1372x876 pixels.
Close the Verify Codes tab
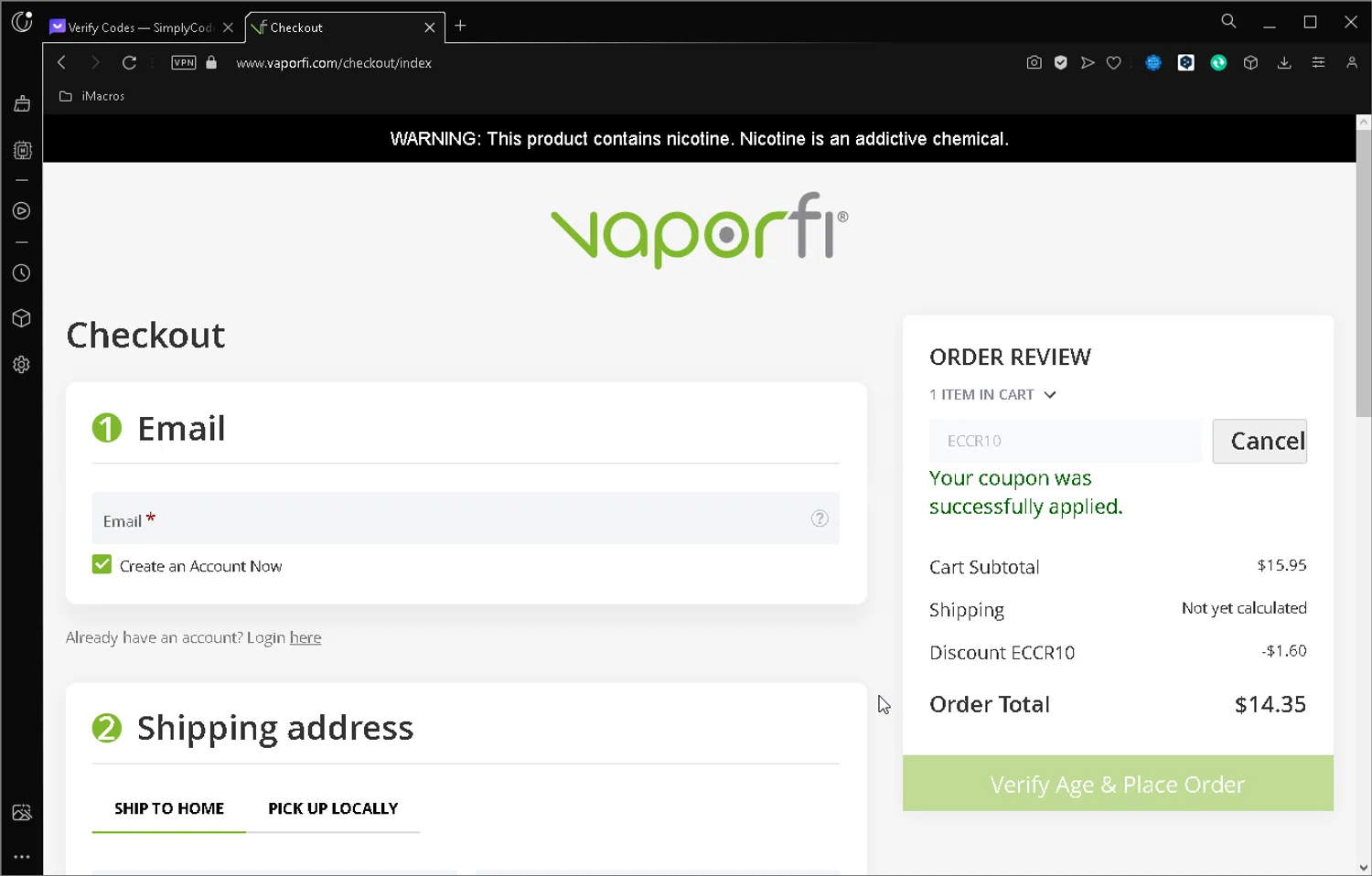228,27
